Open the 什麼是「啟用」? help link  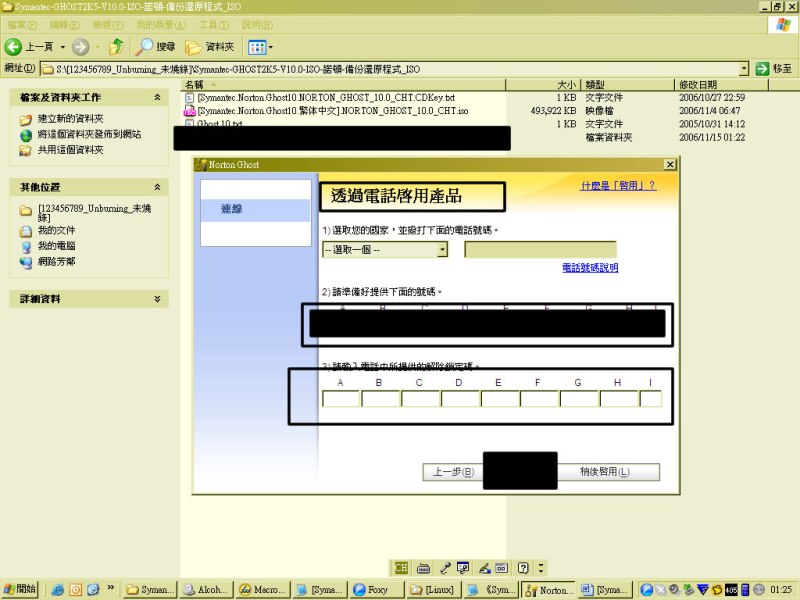[x=618, y=186]
